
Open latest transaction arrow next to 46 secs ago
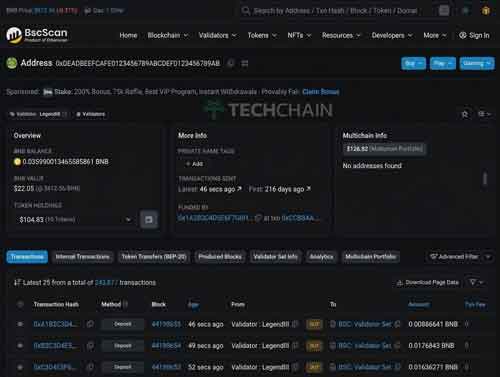[239, 189]
